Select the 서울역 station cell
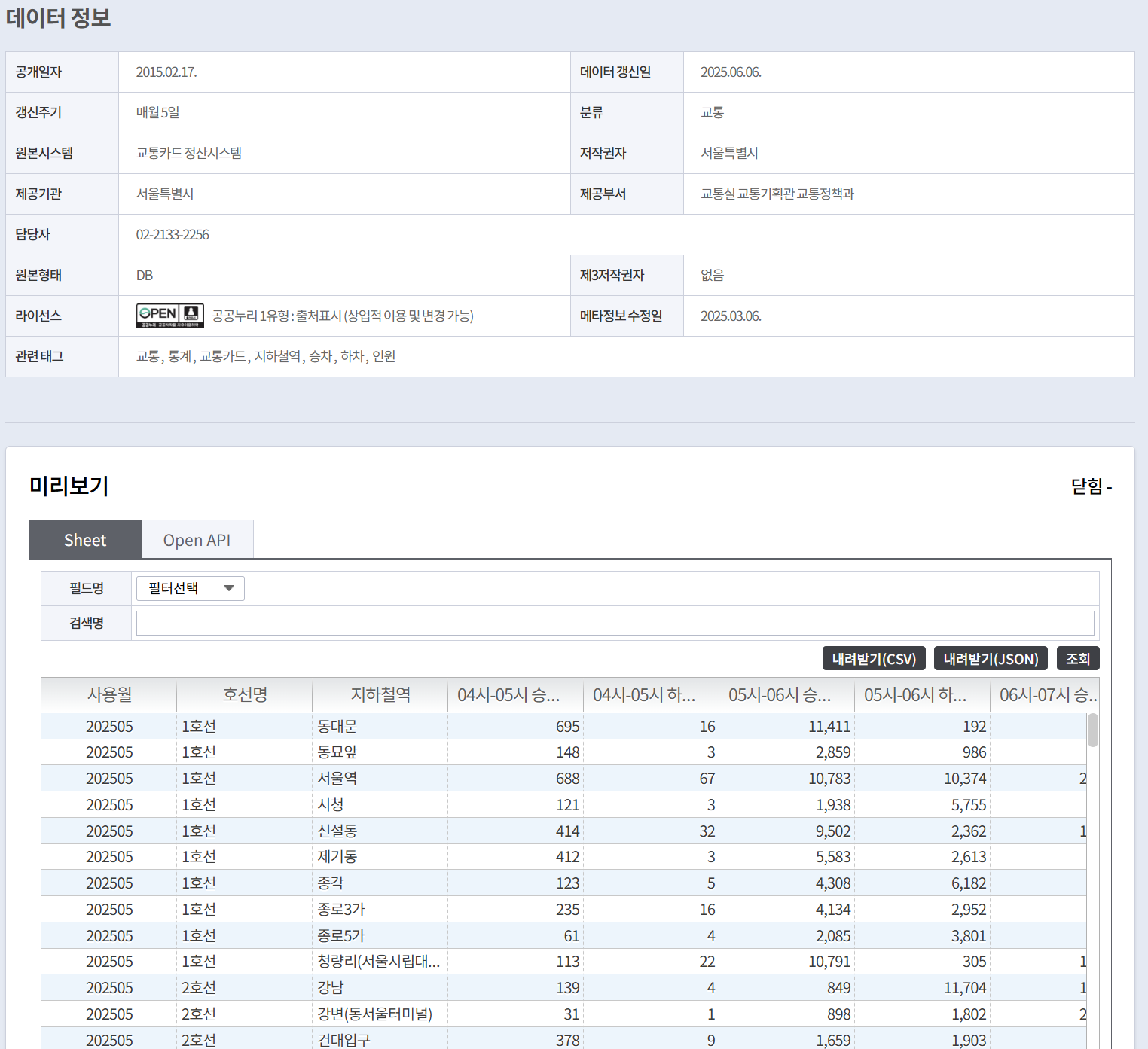 pyautogui.click(x=380, y=779)
